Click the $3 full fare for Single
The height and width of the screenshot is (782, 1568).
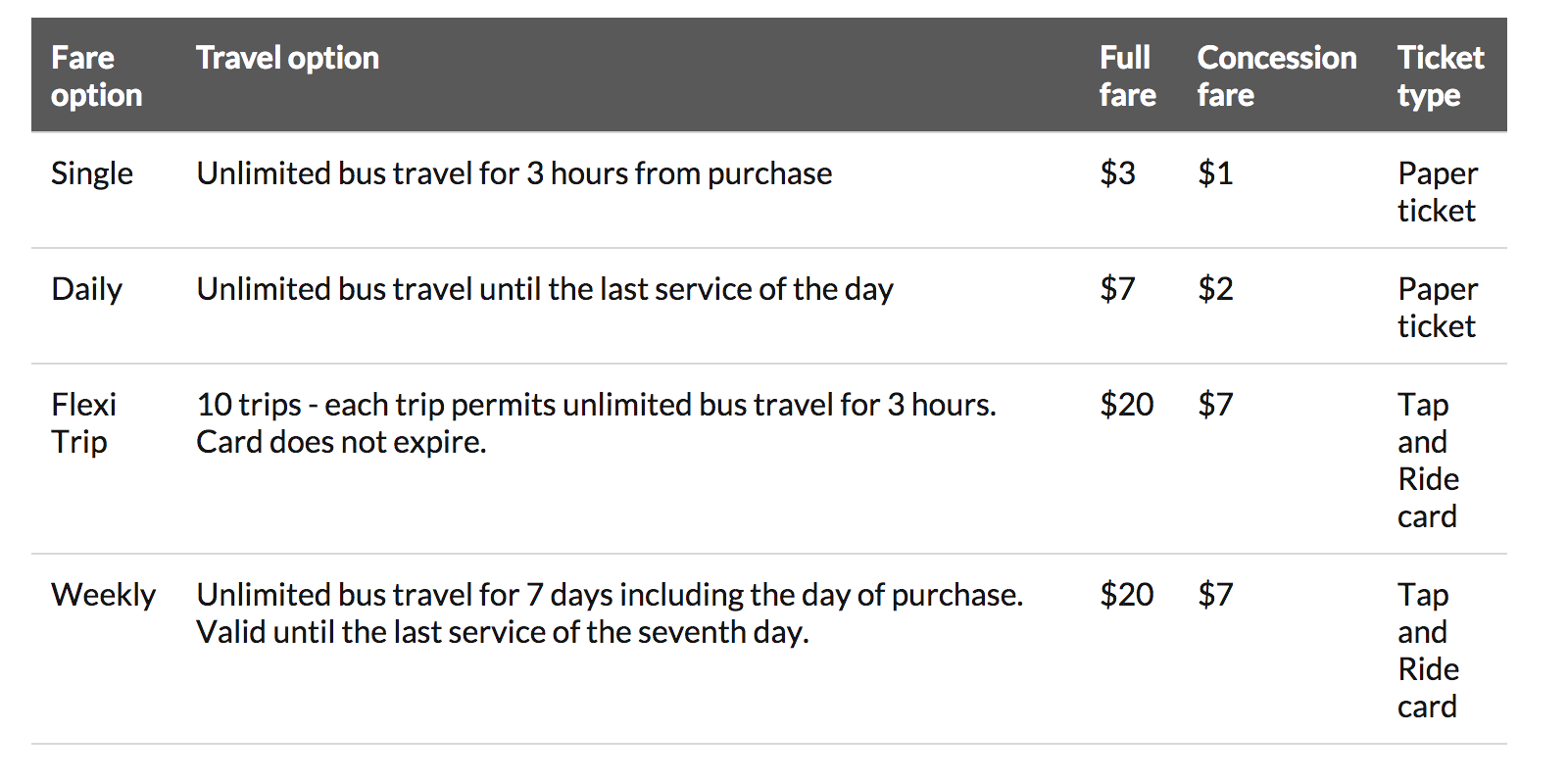point(1117,173)
